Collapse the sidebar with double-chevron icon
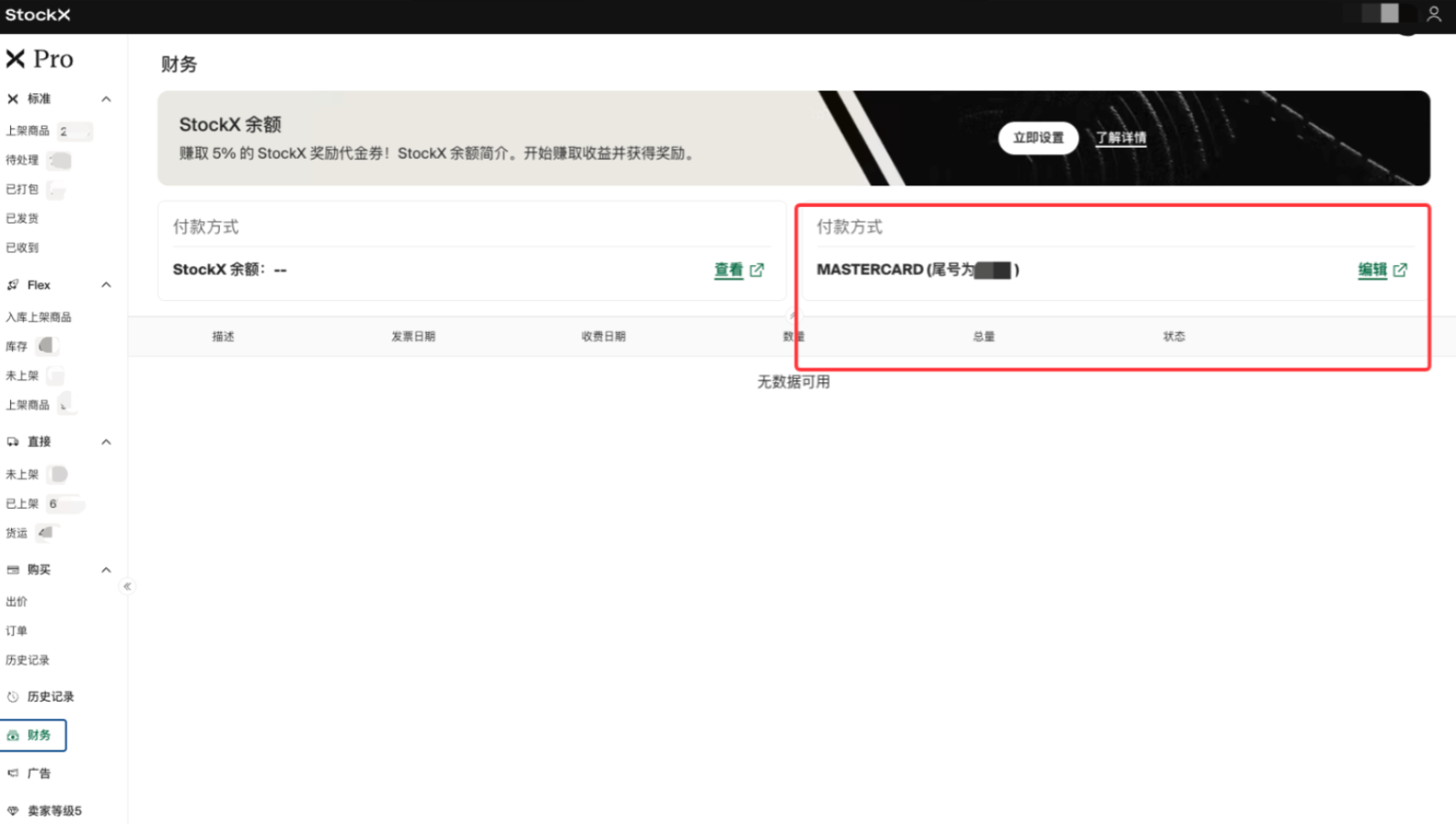1456x824 pixels. click(127, 586)
